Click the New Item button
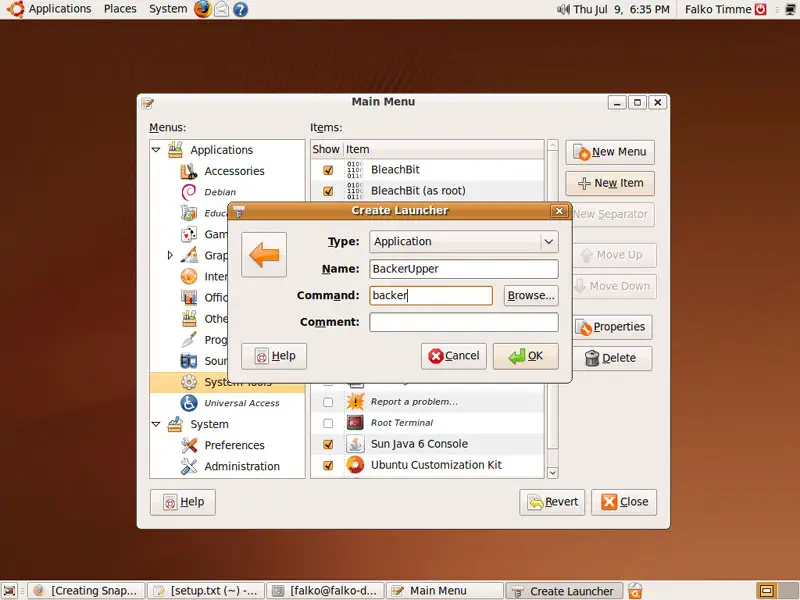 [x=610, y=183]
